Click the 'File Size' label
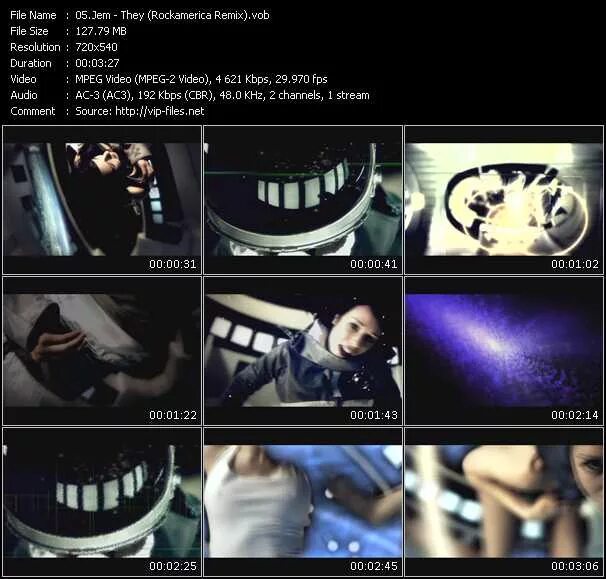 pos(29,31)
